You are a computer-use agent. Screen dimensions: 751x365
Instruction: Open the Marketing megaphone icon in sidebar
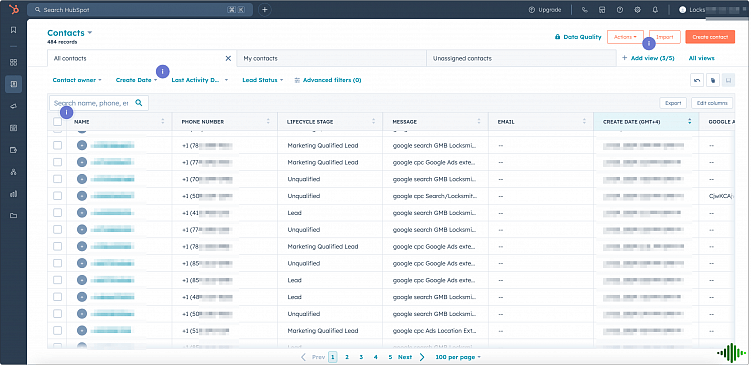coord(13,106)
